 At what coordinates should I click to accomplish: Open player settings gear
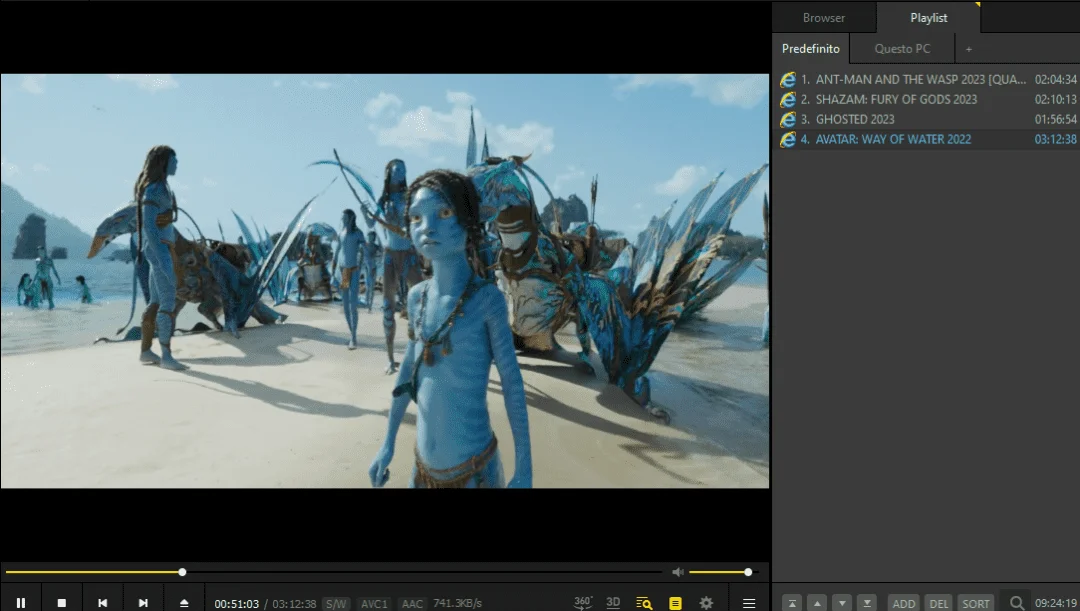[x=706, y=603]
